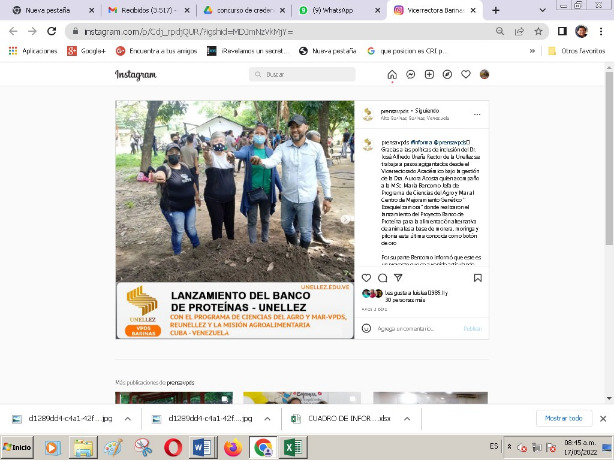Click the address bar URL
This screenshot has height=460, width=614.
point(188,32)
